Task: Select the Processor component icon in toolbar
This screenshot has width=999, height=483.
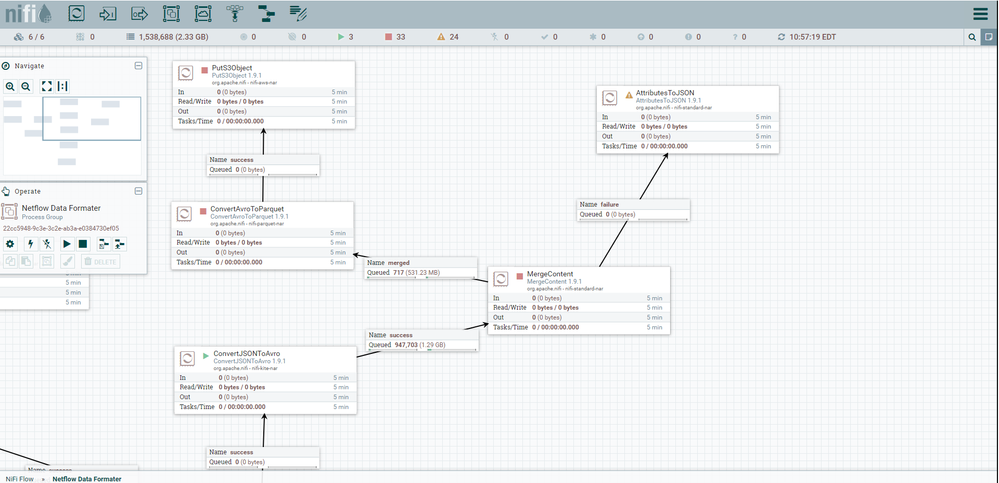Action: tap(77, 14)
